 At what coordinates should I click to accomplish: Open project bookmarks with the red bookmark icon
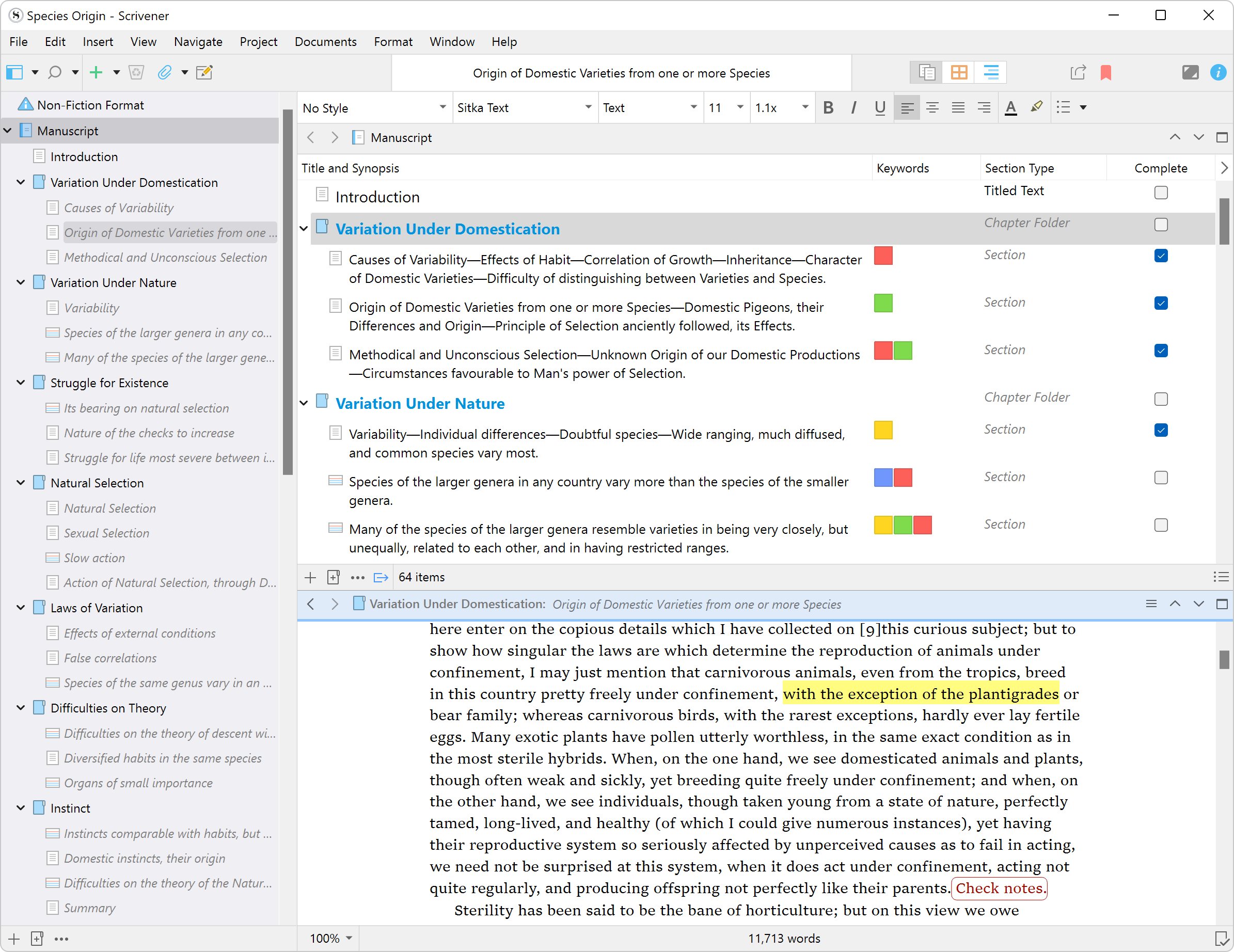[x=1106, y=72]
